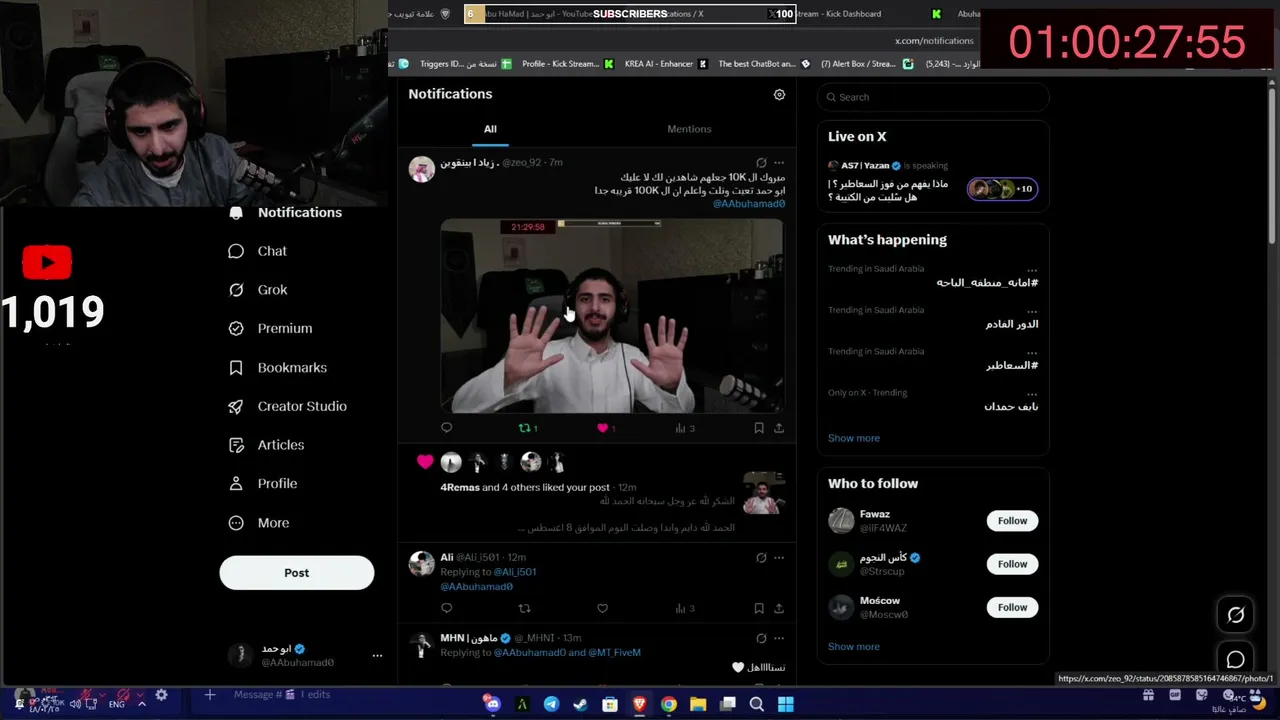The image size is (1280, 720).
Task: Open the floating messages button
Action: click(x=1236, y=660)
